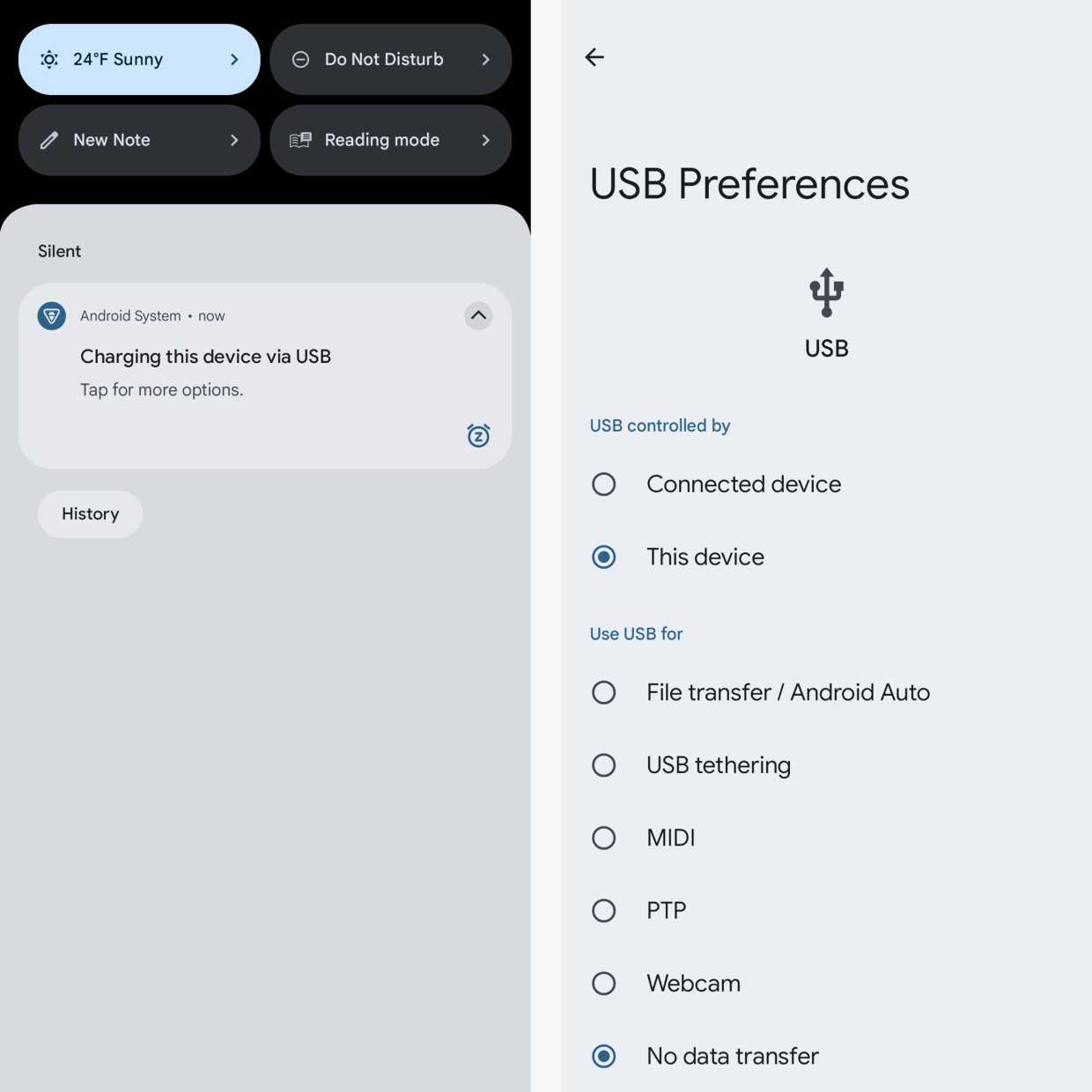Enable USB tethering
The image size is (1092, 1092).
pos(603,764)
